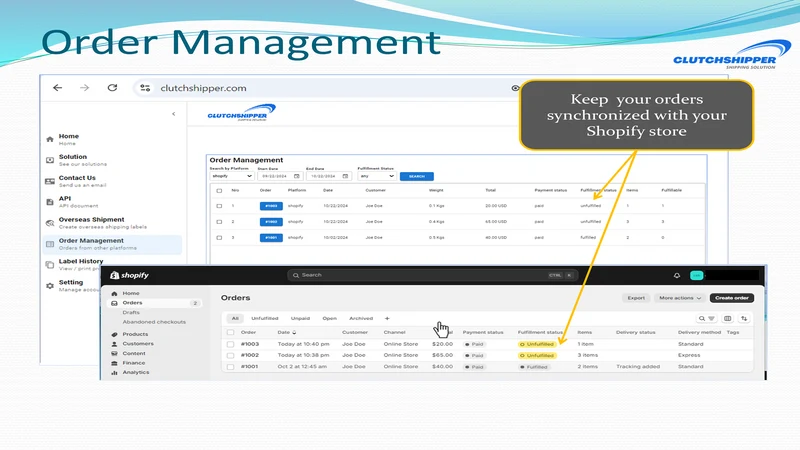
Task: Open Products in Shopify sidebar
Action: [135, 334]
